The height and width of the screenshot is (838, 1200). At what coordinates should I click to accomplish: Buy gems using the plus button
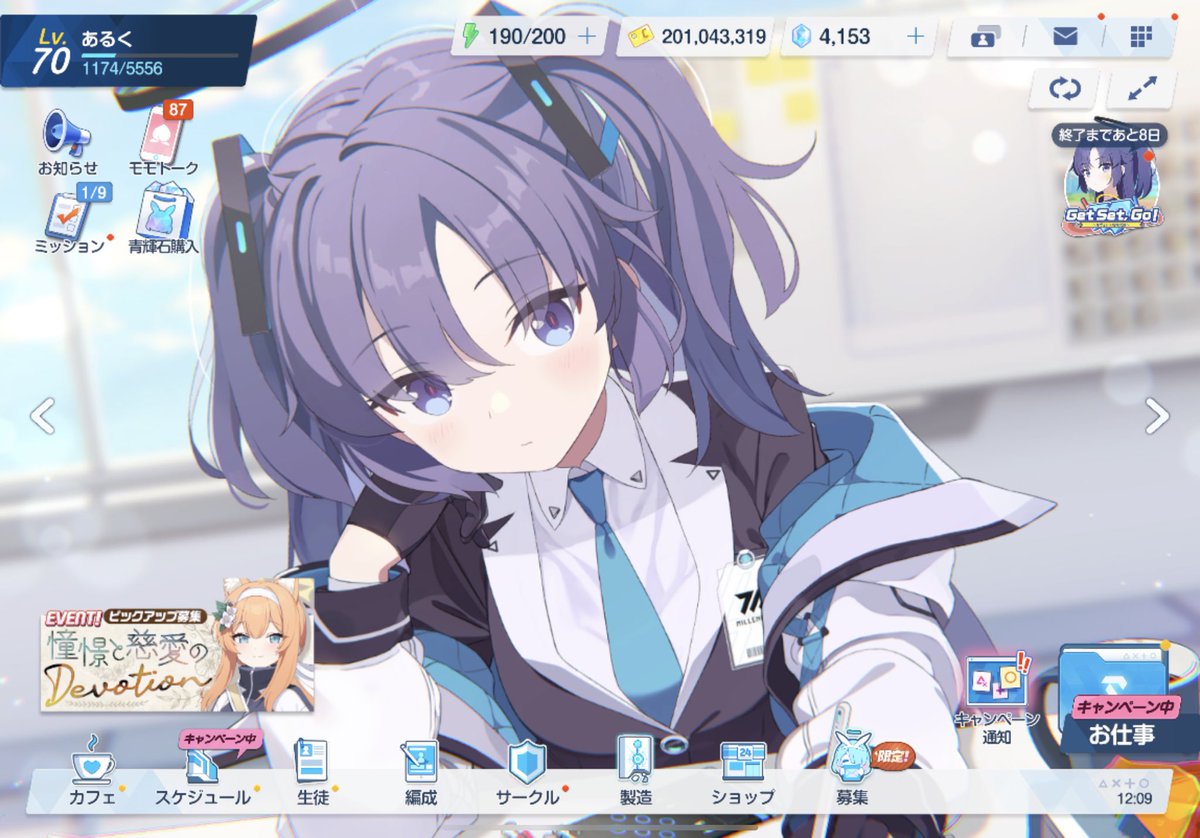coord(915,38)
